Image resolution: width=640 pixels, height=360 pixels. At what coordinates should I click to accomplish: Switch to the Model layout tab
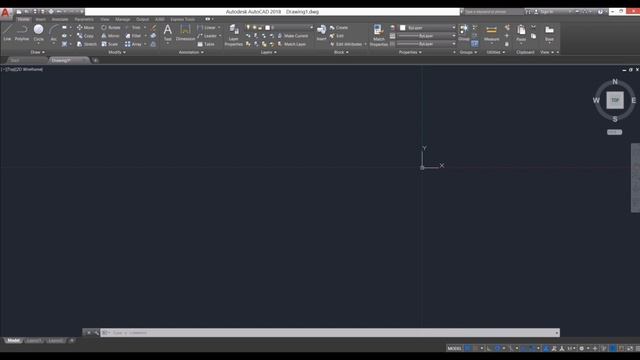coord(13,341)
